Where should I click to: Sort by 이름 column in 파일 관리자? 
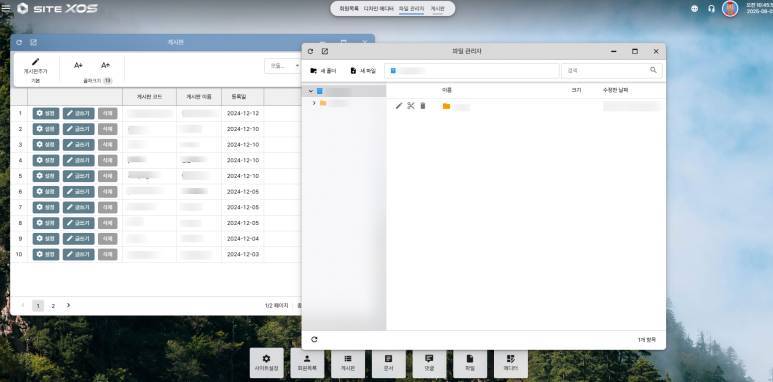(x=447, y=91)
